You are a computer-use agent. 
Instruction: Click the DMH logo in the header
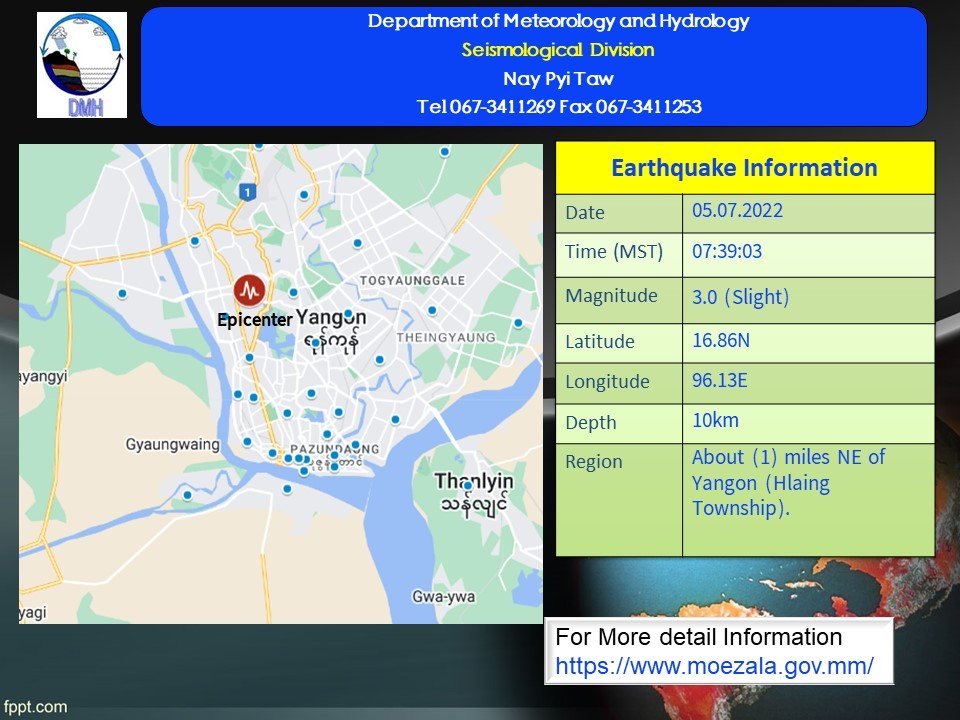click(x=82, y=65)
